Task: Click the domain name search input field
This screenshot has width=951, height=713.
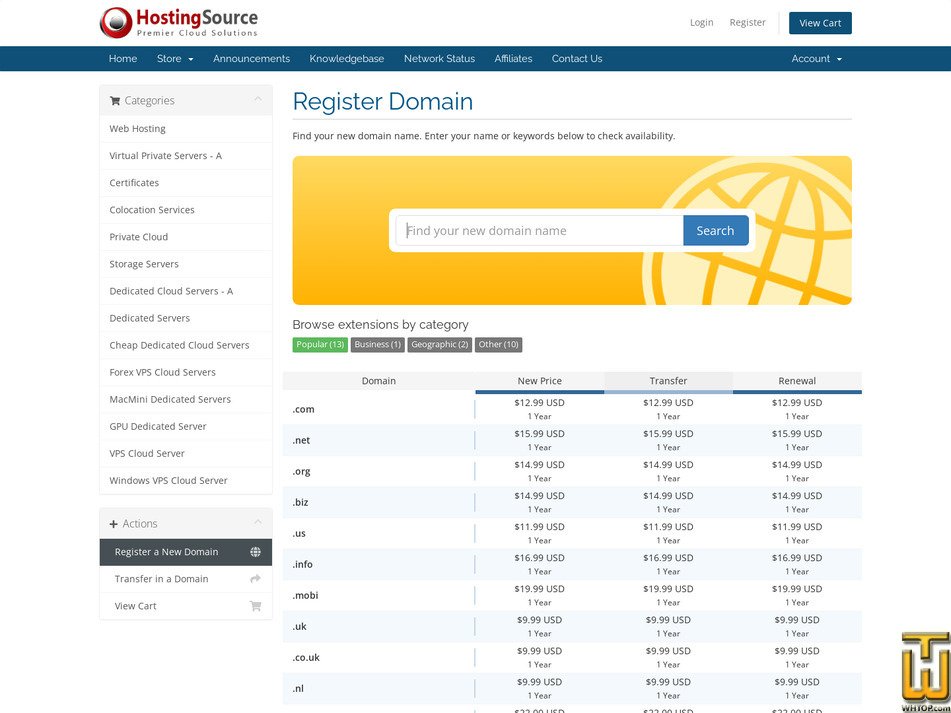Action: coord(538,230)
